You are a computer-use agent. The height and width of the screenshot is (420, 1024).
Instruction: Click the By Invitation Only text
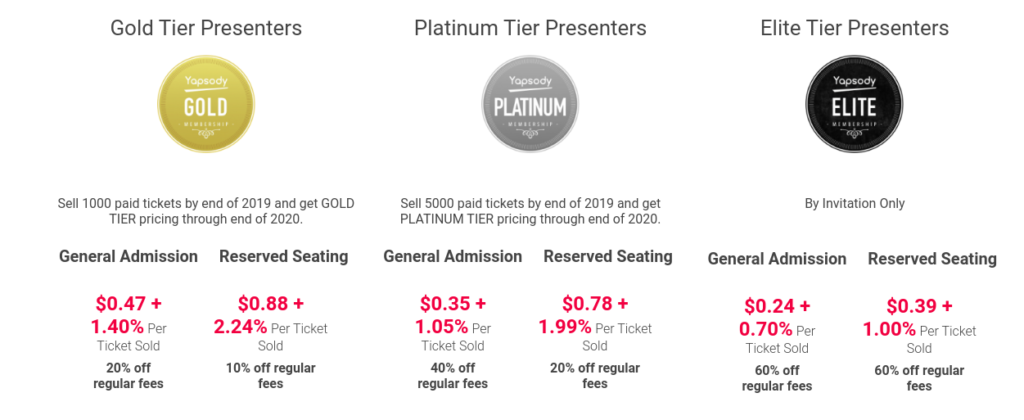pos(854,203)
